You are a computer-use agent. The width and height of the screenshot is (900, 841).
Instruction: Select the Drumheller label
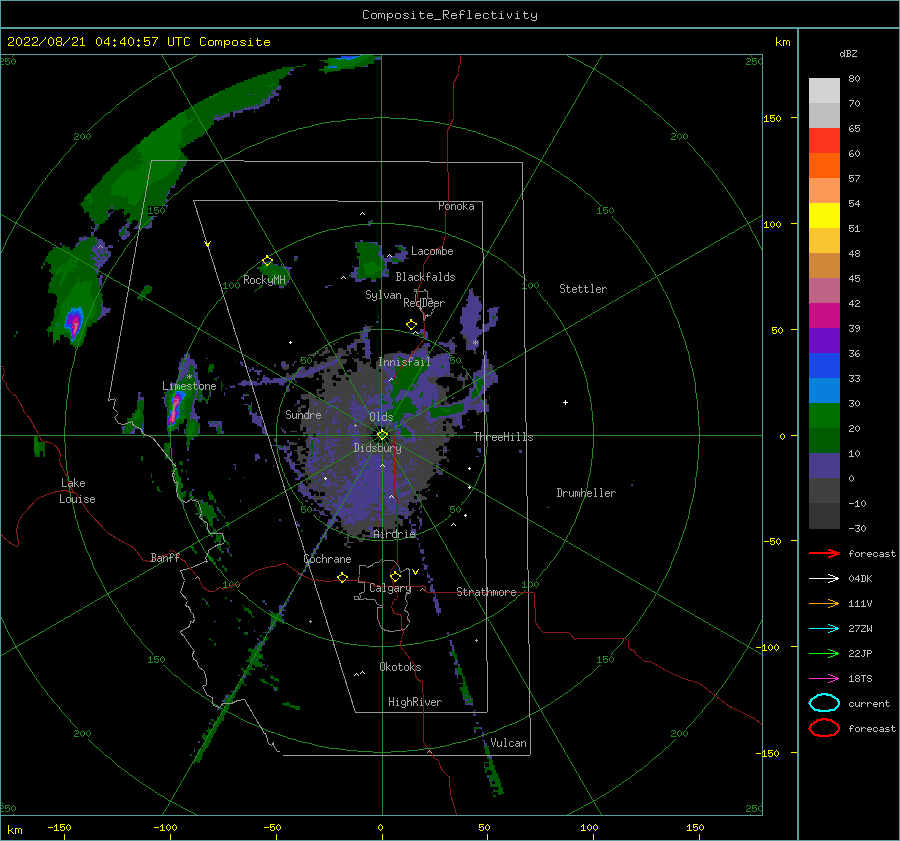586,493
